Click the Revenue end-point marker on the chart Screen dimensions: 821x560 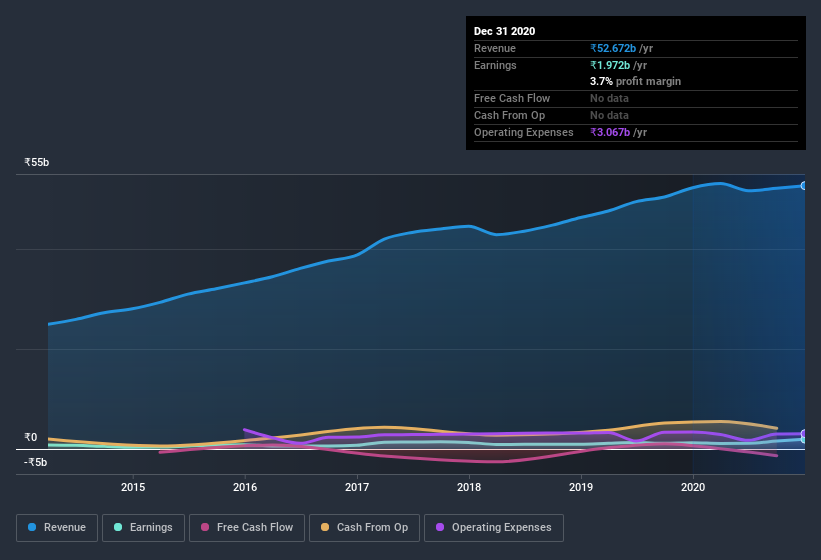click(804, 186)
